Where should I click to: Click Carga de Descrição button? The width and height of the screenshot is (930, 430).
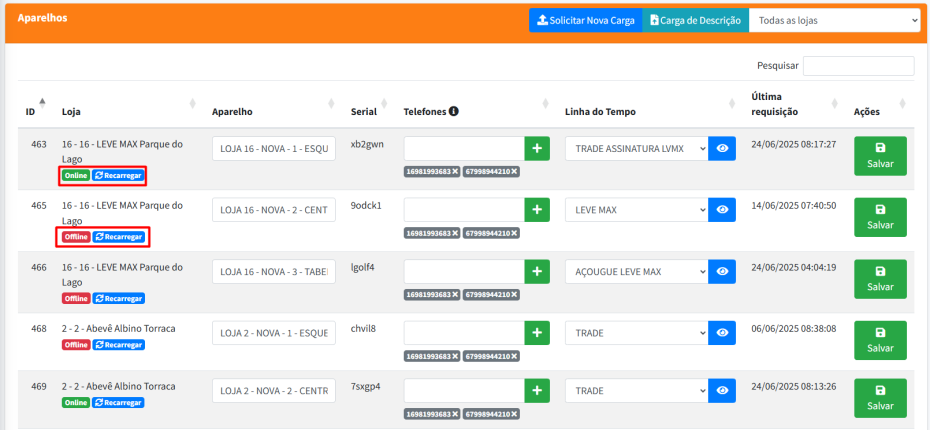[x=695, y=20]
